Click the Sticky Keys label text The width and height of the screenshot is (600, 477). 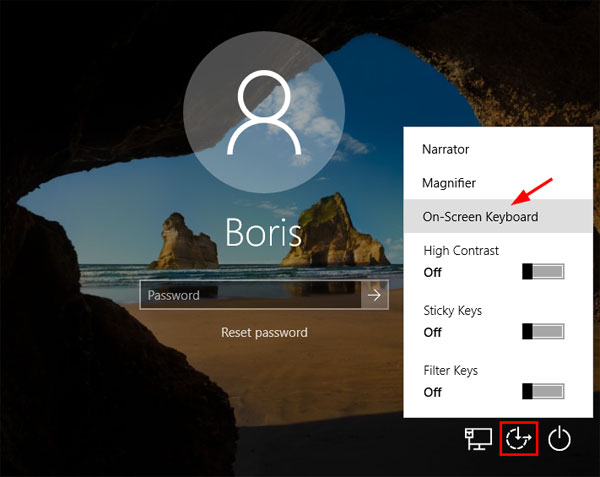click(x=452, y=311)
